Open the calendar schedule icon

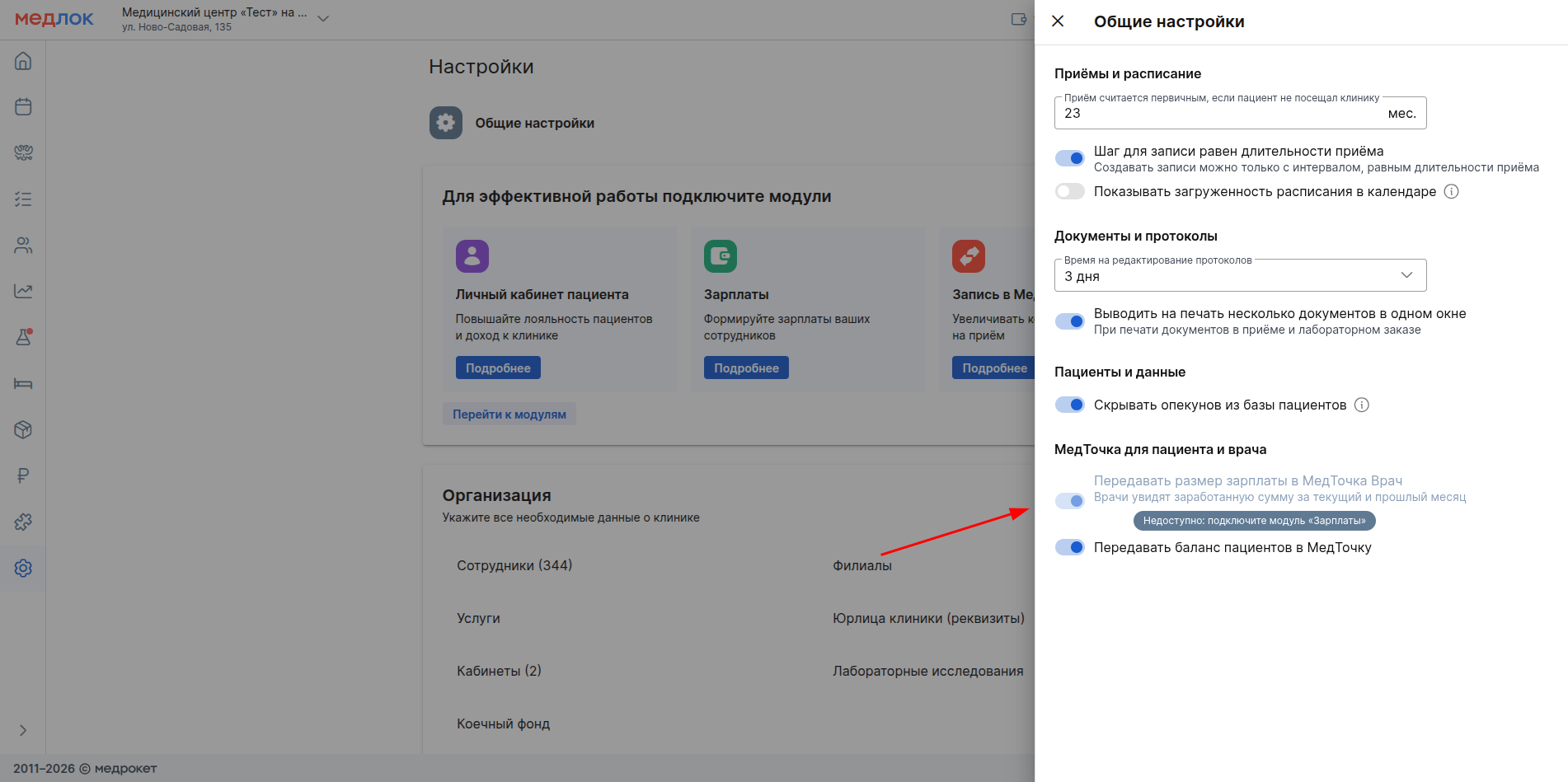click(23, 107)
